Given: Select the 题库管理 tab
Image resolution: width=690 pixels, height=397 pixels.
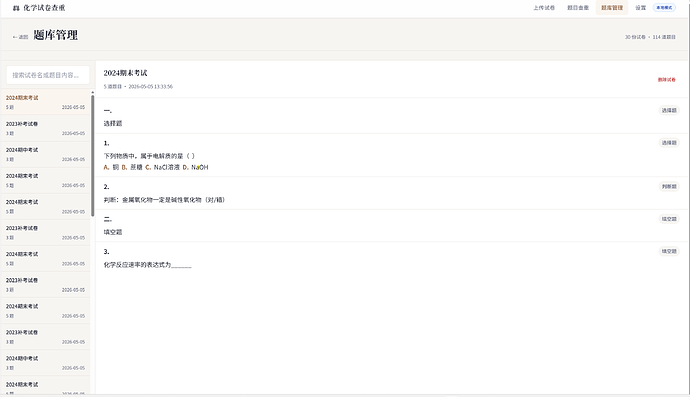Looking at the screenshot, I should (x=612, y=8).
